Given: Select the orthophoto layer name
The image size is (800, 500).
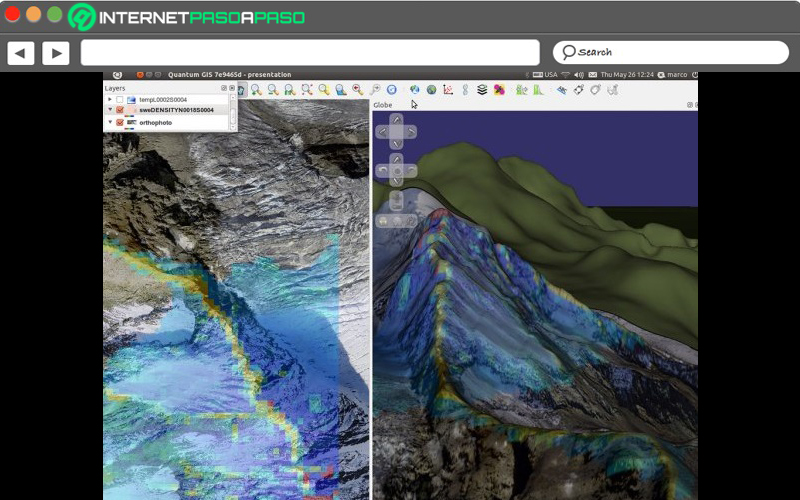Looking at the screenshot, I should pyautogui.click(x=156, y=123).
